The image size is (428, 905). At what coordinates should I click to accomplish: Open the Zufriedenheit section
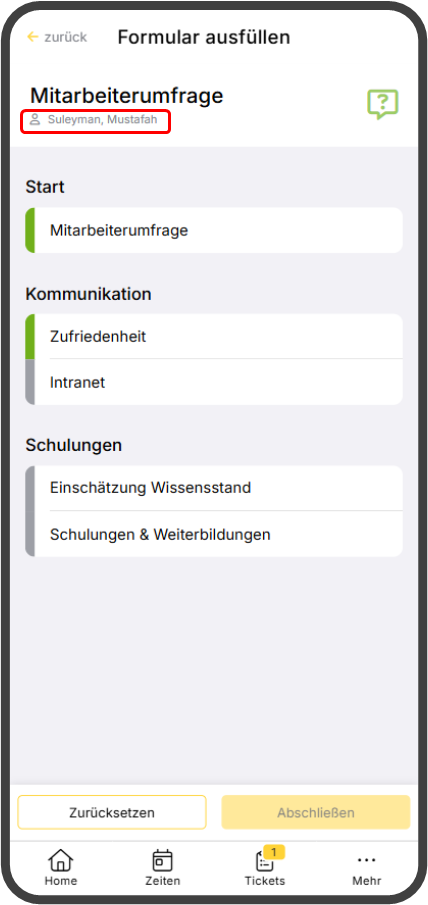214,336
